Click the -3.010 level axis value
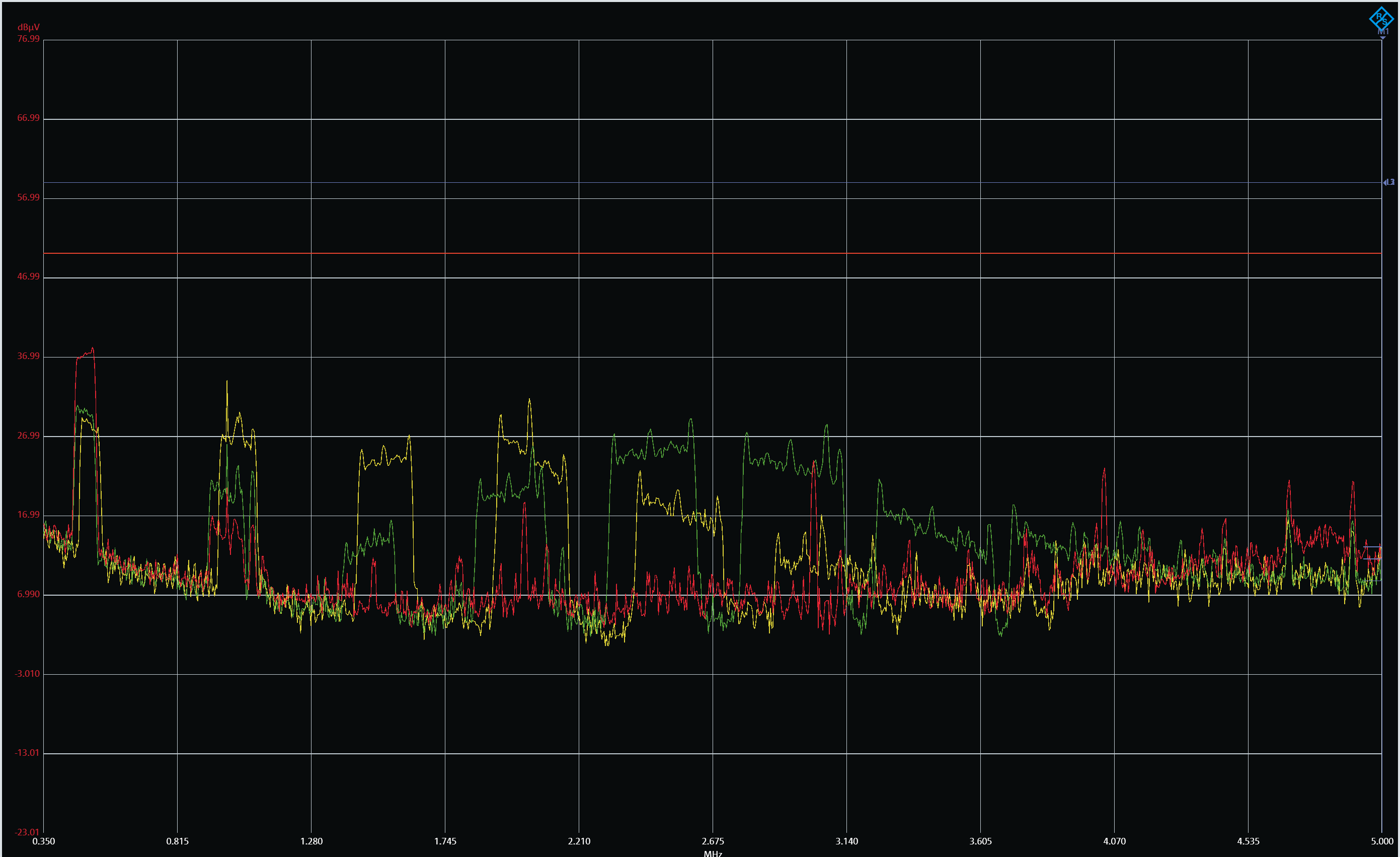 [27, 674]
